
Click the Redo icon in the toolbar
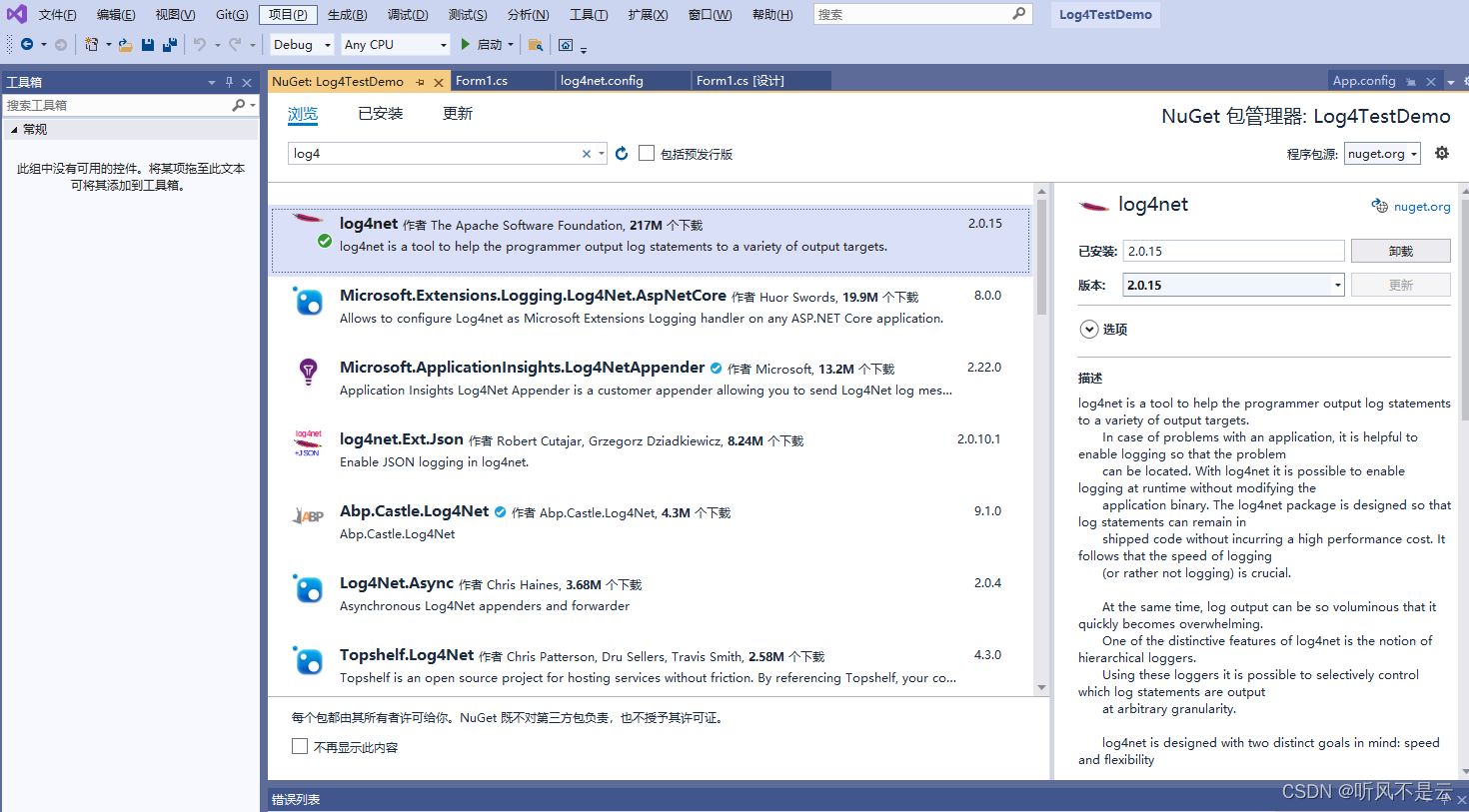coord(235,44)
